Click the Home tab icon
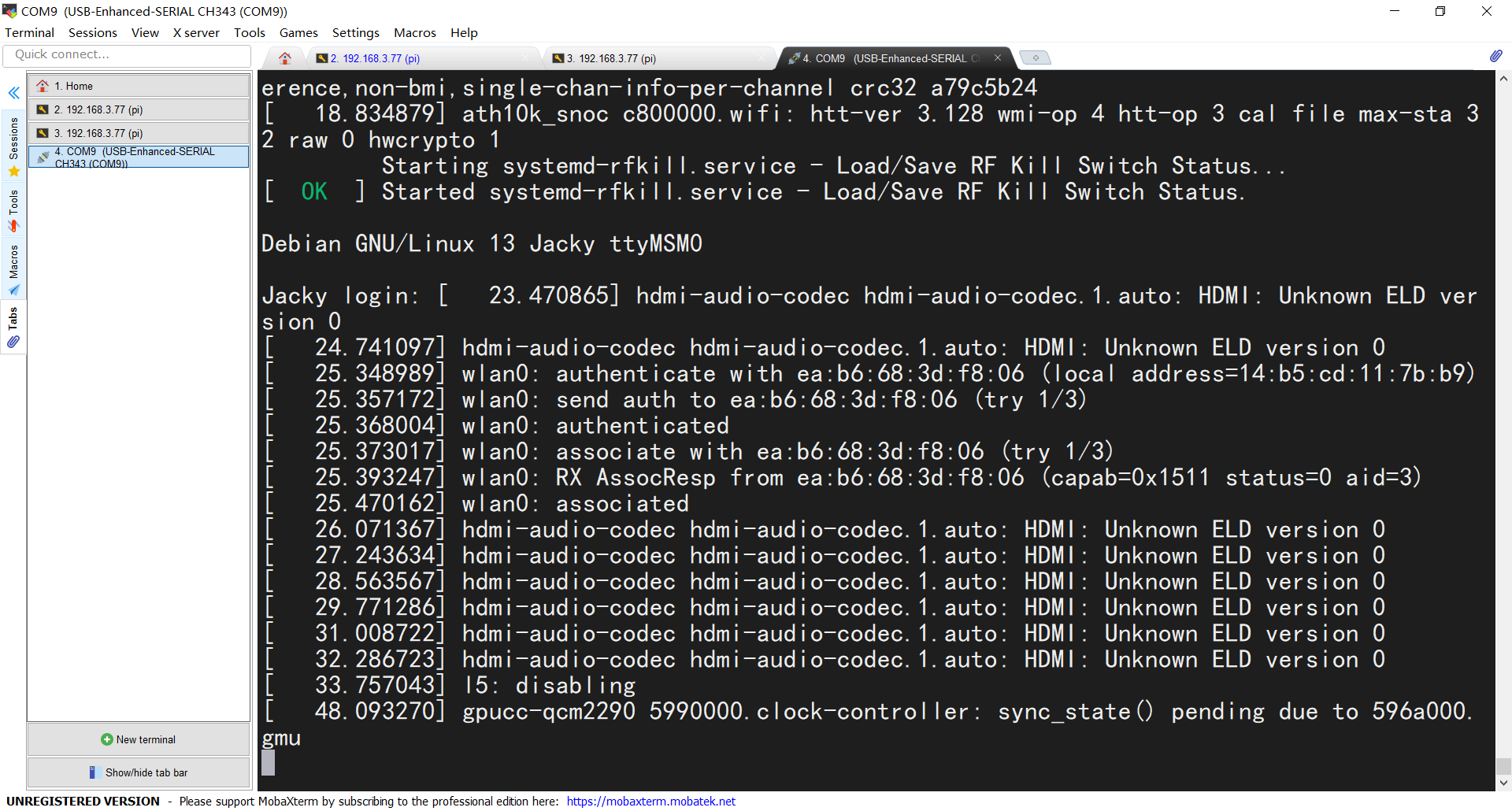1512x811 pixels. tap(285, 58)
